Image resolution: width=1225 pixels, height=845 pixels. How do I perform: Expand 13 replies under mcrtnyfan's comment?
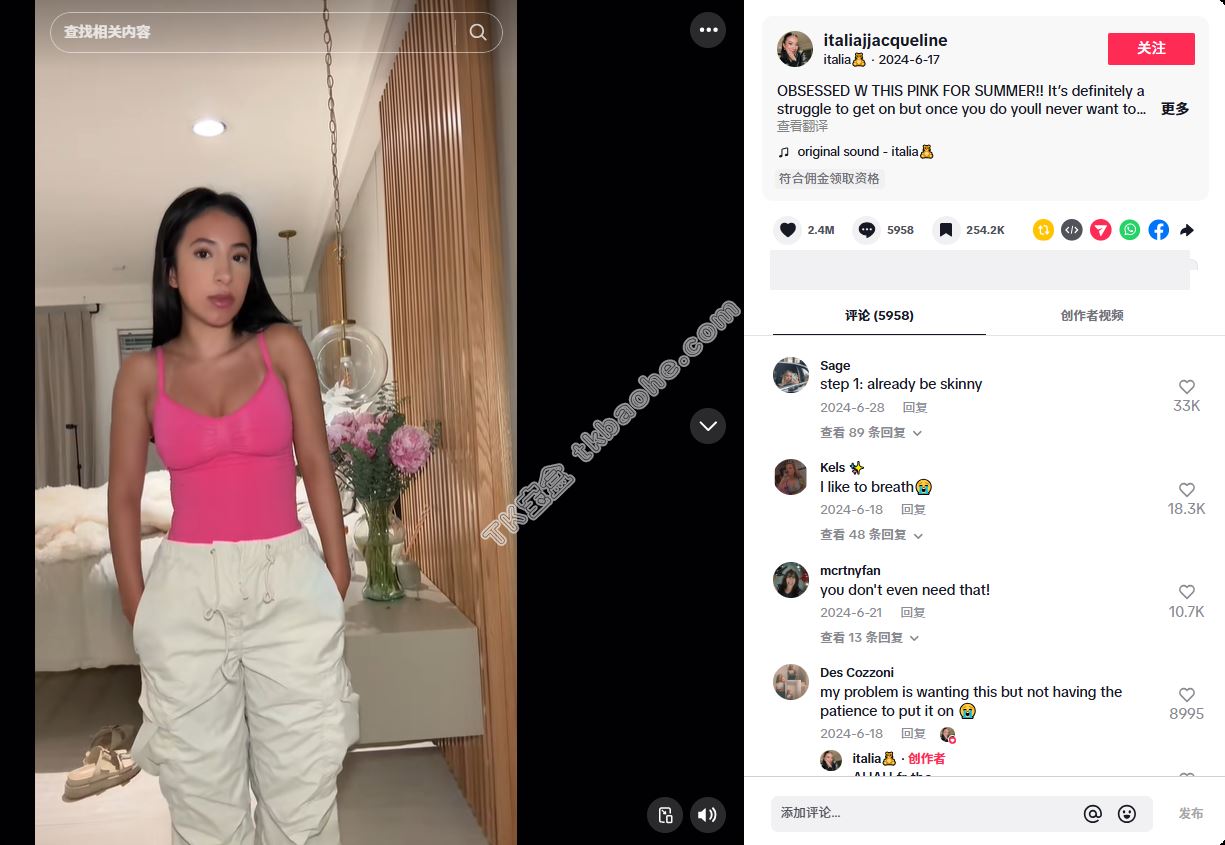871,638
